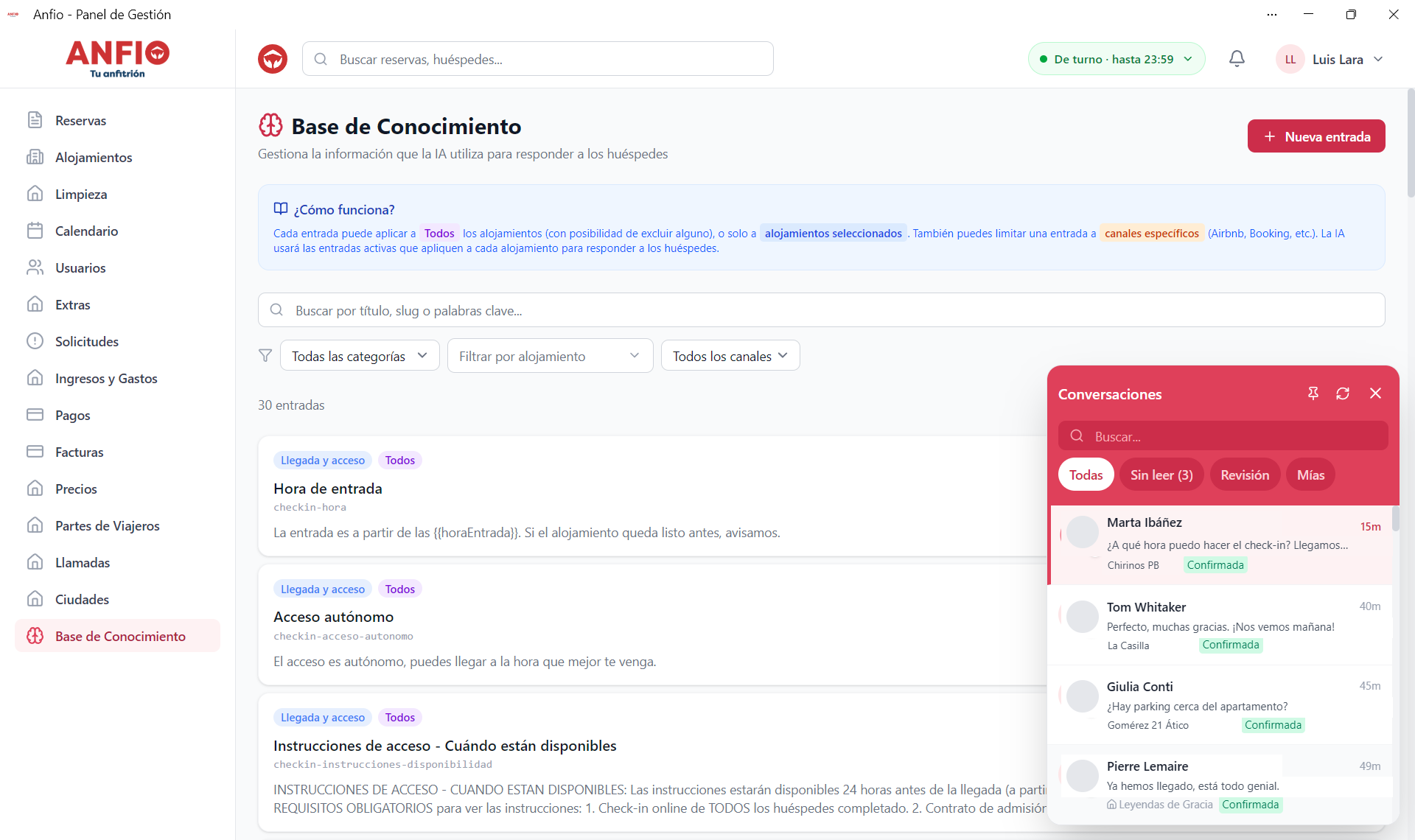The image size is (1415, 840).
Task: Focus the Buscar reservas, huéspedes field
Action: click(538, 59)
